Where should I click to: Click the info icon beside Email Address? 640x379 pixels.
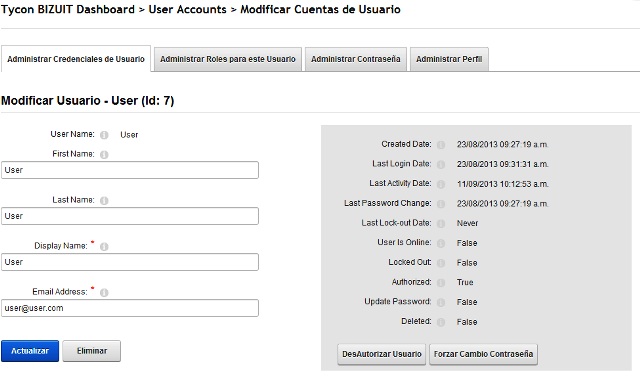pos(104,293)
